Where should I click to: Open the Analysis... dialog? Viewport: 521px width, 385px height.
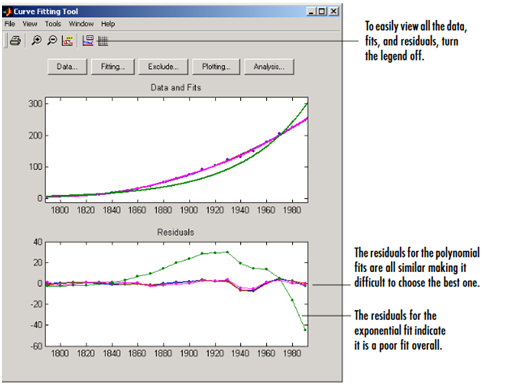coord(269,67)
